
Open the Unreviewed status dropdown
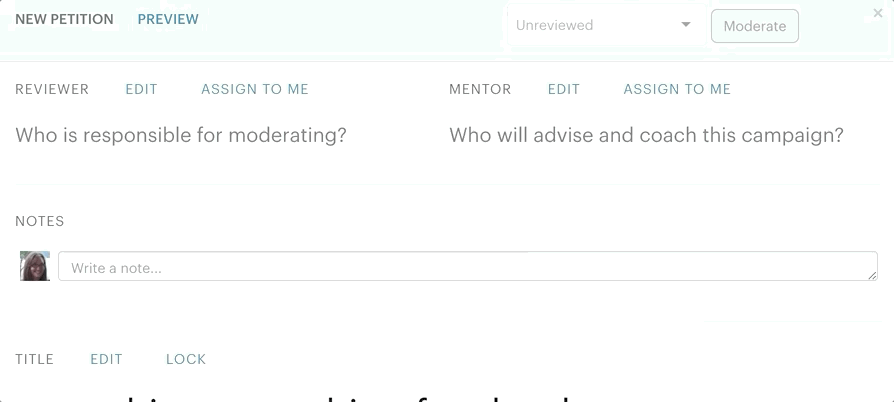600,26
